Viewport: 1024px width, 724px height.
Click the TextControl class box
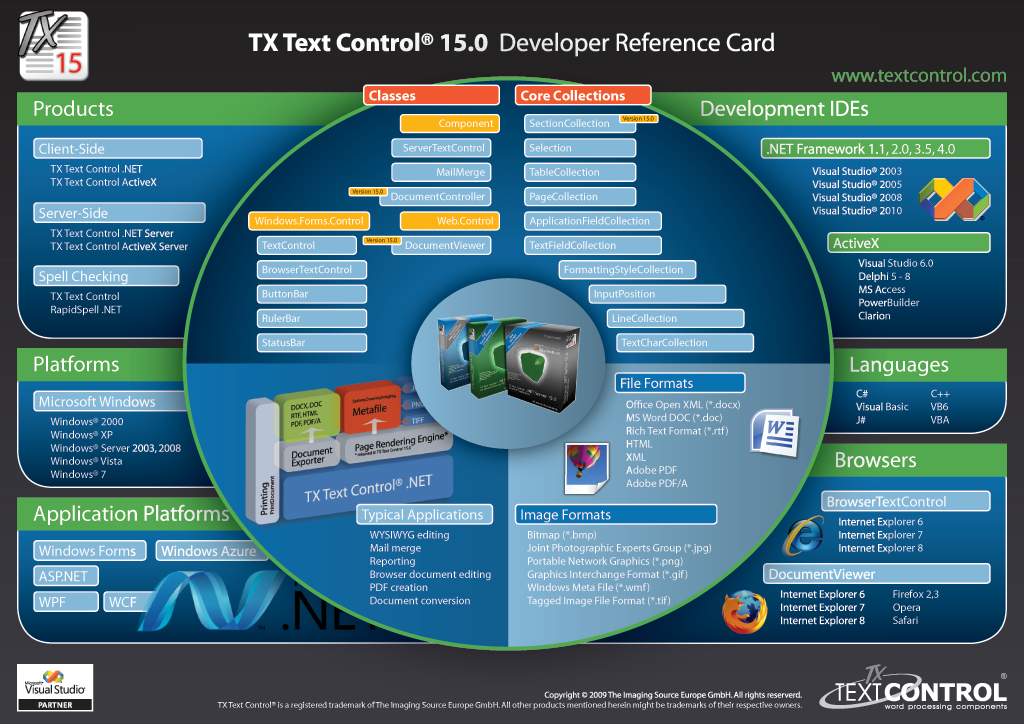306,245
